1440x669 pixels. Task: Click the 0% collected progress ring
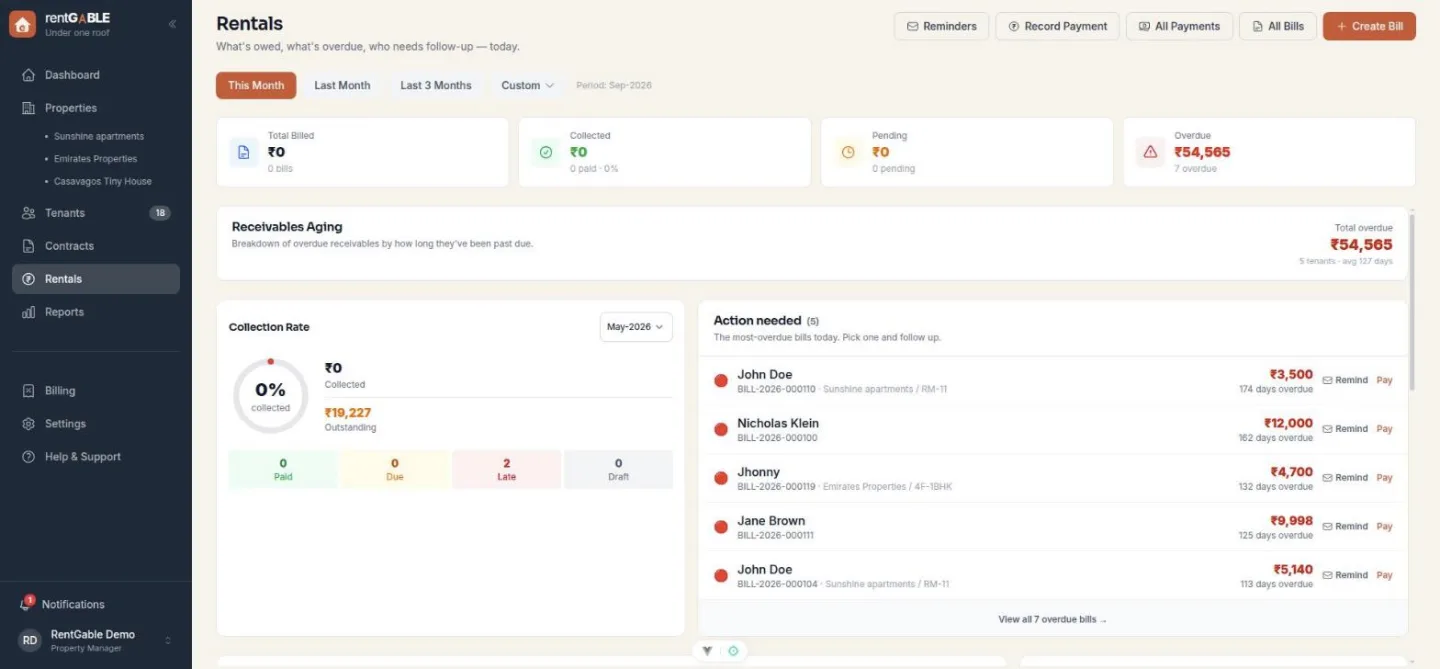point(270,396)
